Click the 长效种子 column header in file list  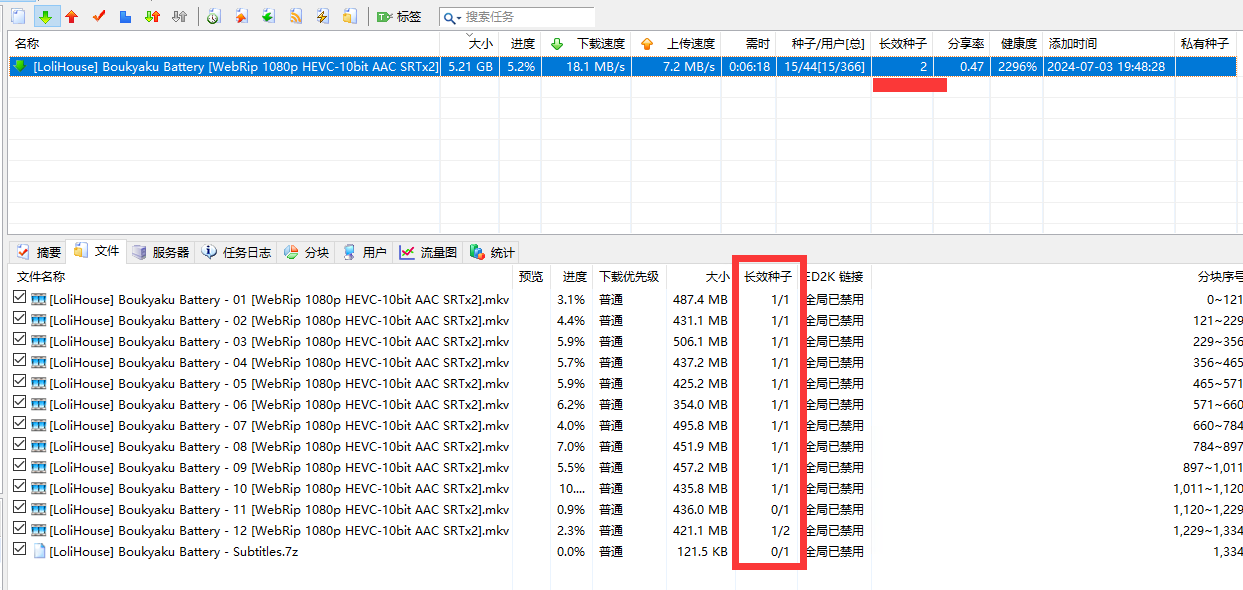(x=767, y=277)
